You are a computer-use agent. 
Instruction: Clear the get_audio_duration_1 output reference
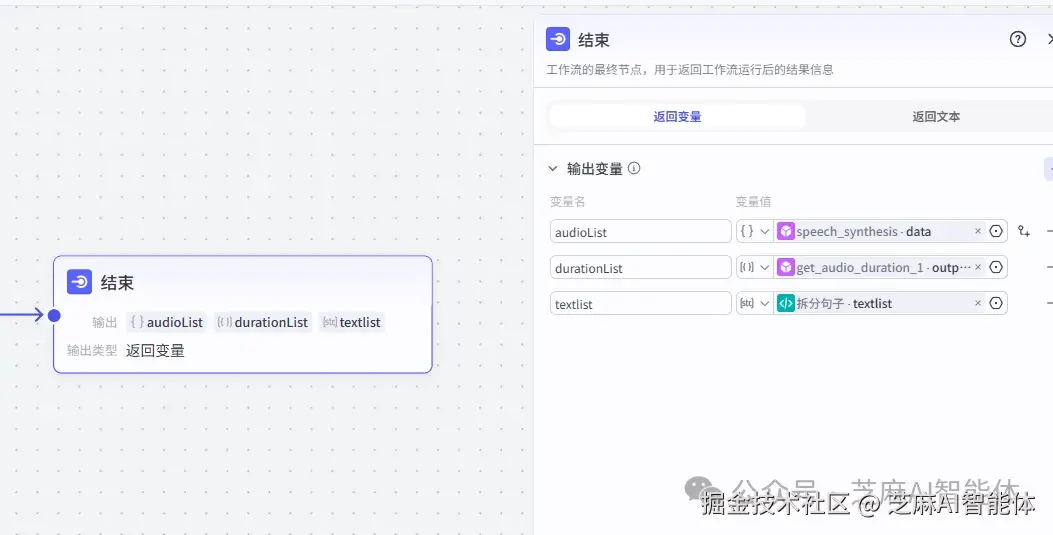(x=978, y=267)
